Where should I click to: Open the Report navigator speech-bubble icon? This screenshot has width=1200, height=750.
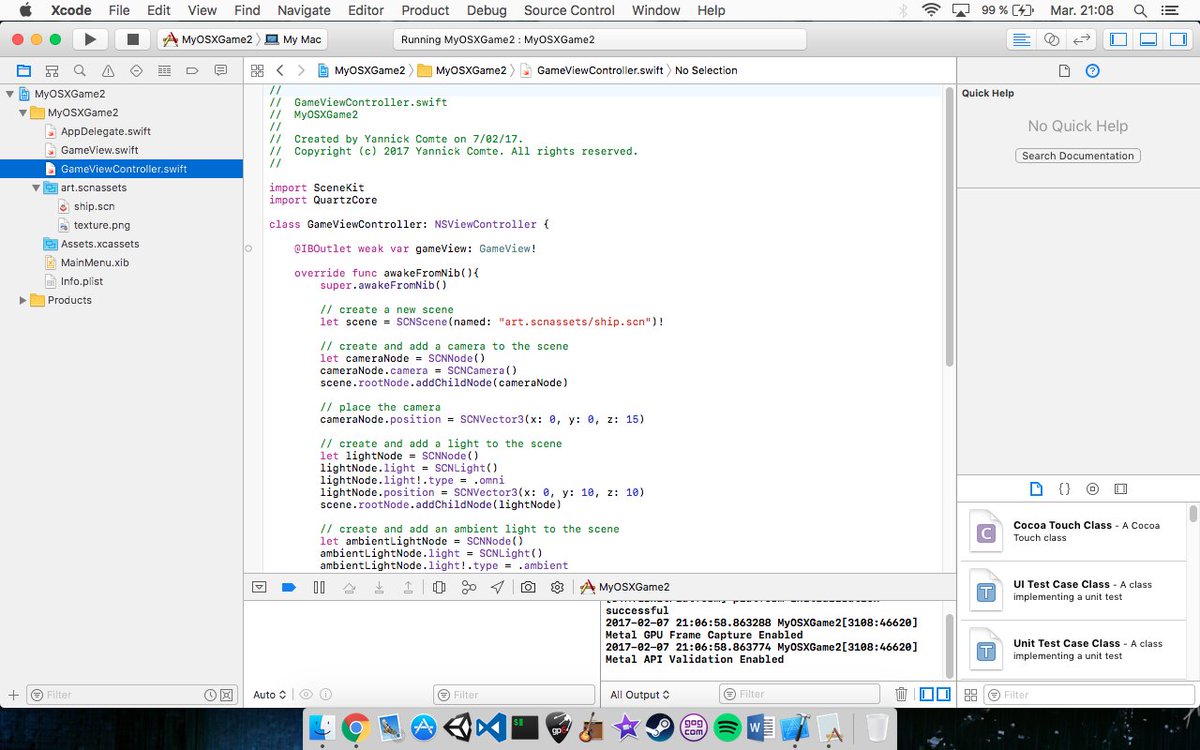tap(221, 71)
